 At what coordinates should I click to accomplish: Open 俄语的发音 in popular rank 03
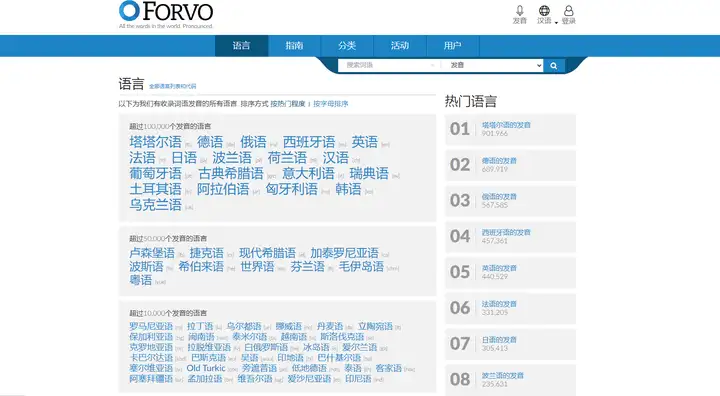coord(499,197)
